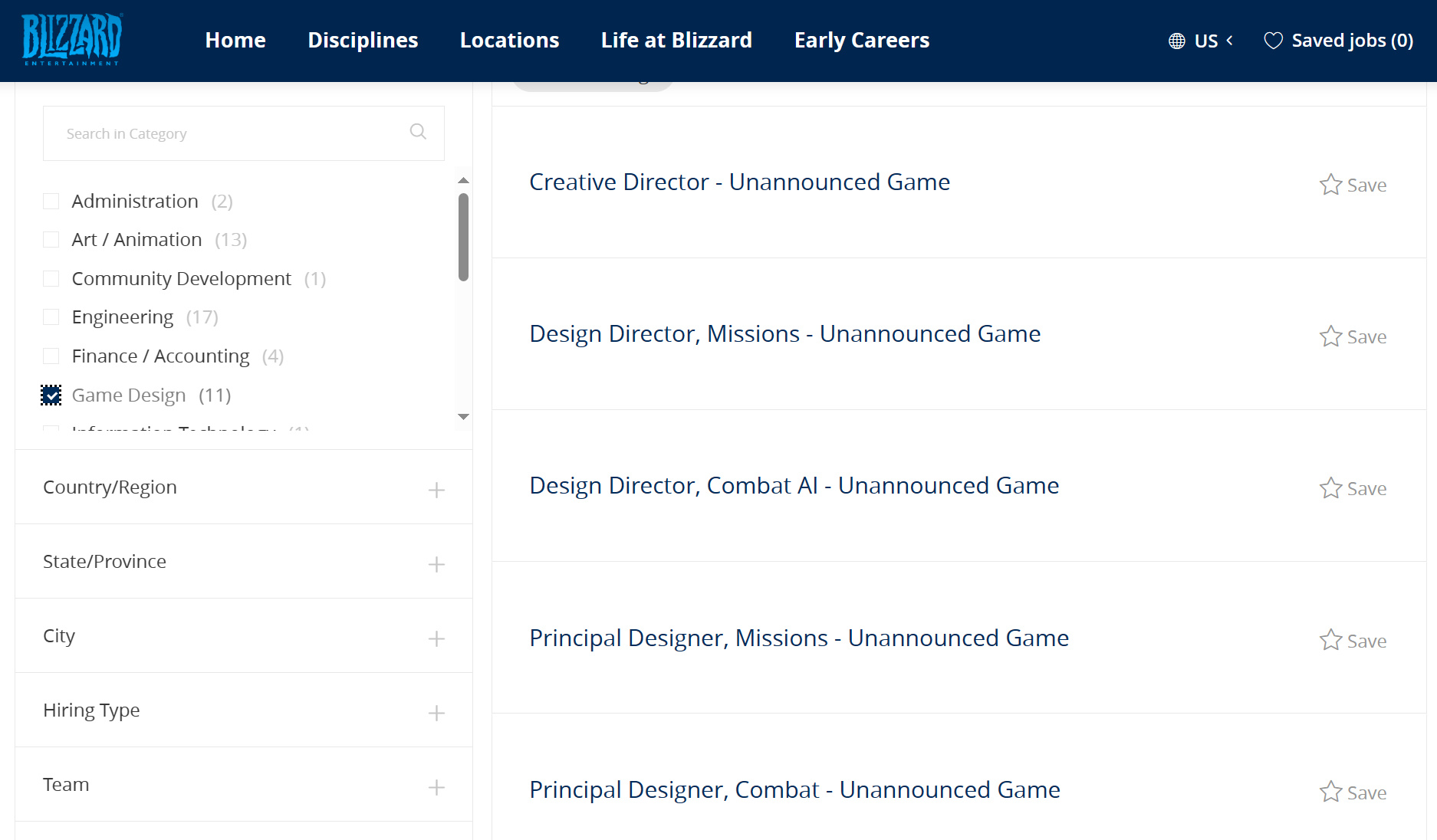Go to the Home menu item
This screenshot has width=1437, height=840.
[235, 40]
